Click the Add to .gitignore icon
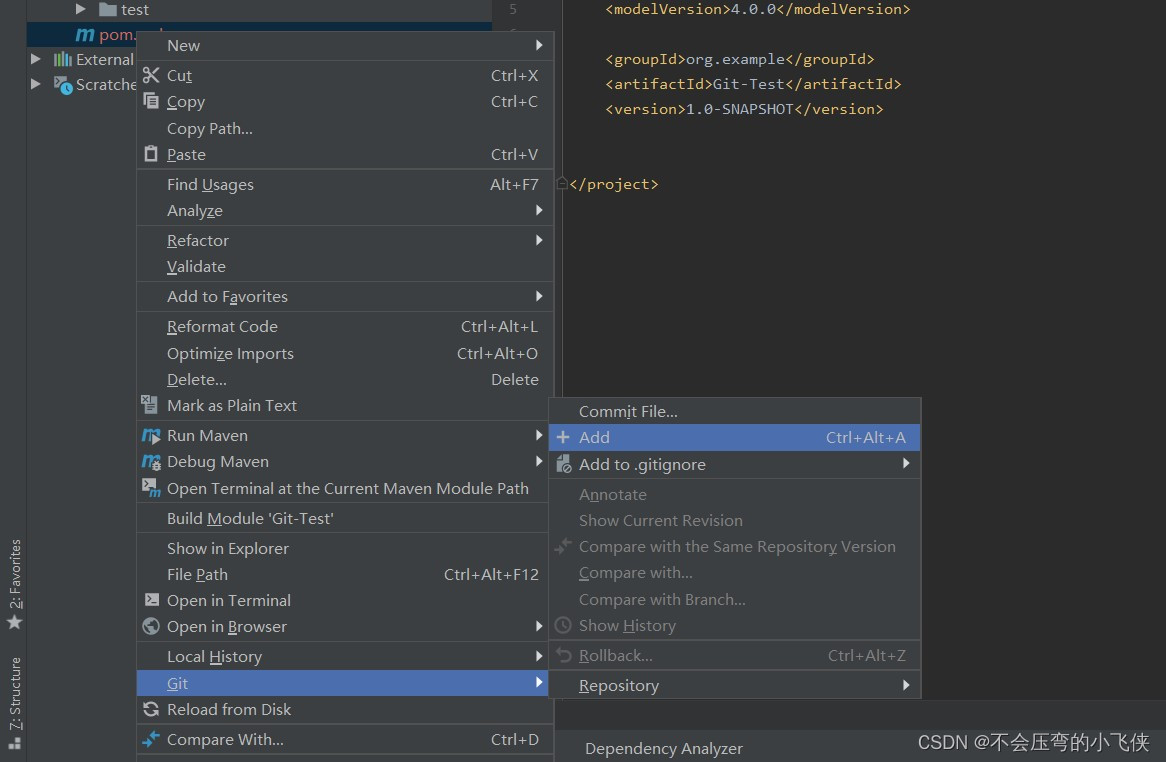This screenshot has height=762, width=1166. tap(564, 464)
